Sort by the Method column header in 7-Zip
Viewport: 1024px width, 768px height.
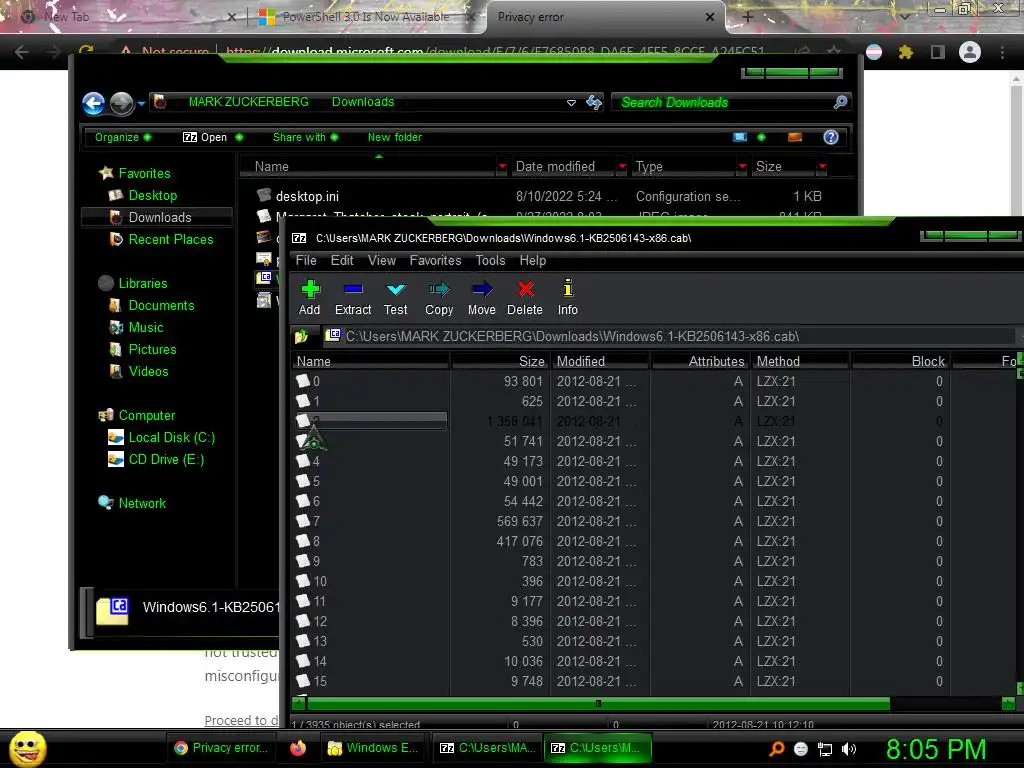801,361
